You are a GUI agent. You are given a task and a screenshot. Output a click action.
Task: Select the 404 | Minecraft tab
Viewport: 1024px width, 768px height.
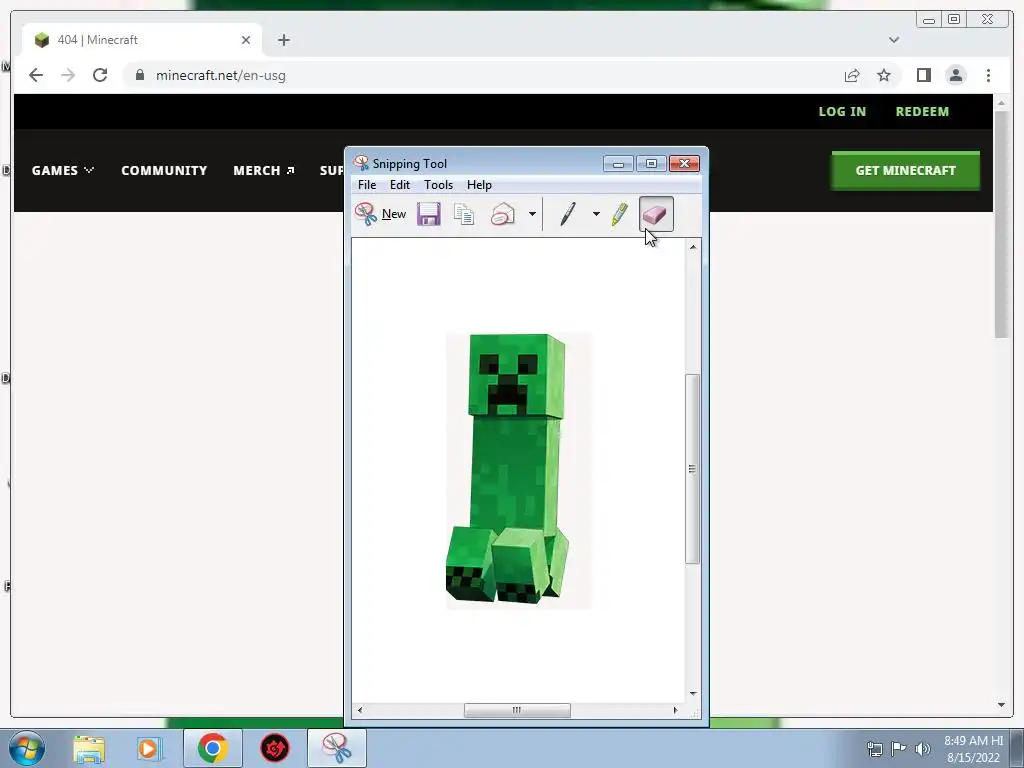click(x=142, y=40)
